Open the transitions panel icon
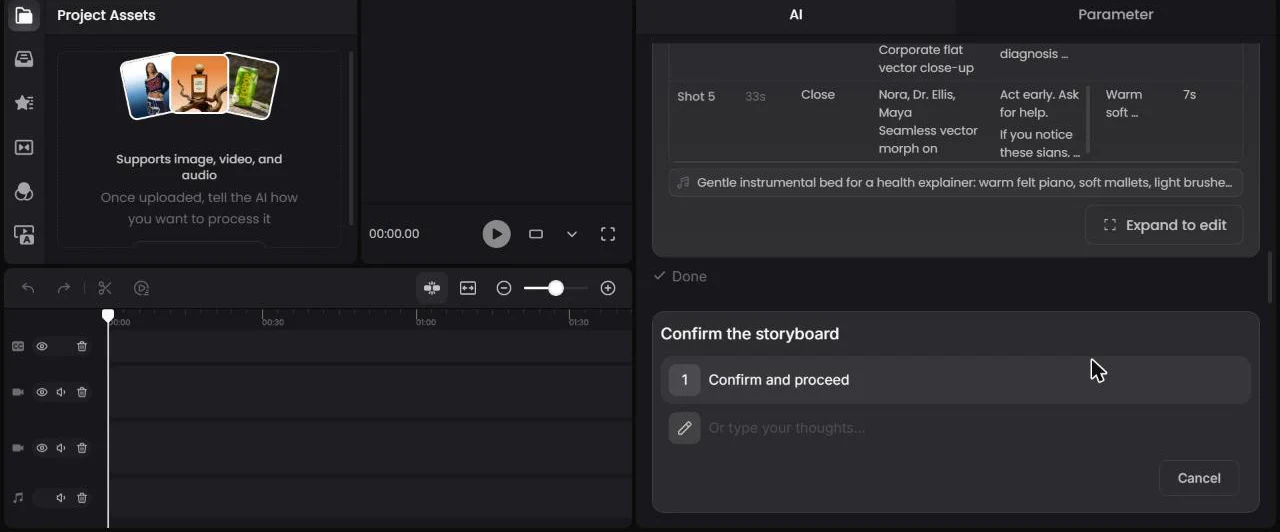This screenshot has width=1280, height=532. [x=24, y=147]
